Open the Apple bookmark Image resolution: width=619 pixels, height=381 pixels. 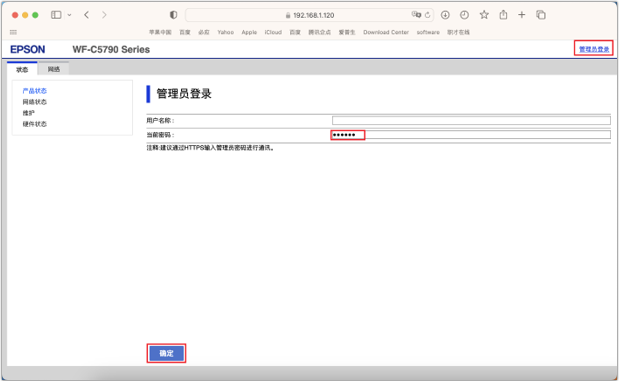249,32
